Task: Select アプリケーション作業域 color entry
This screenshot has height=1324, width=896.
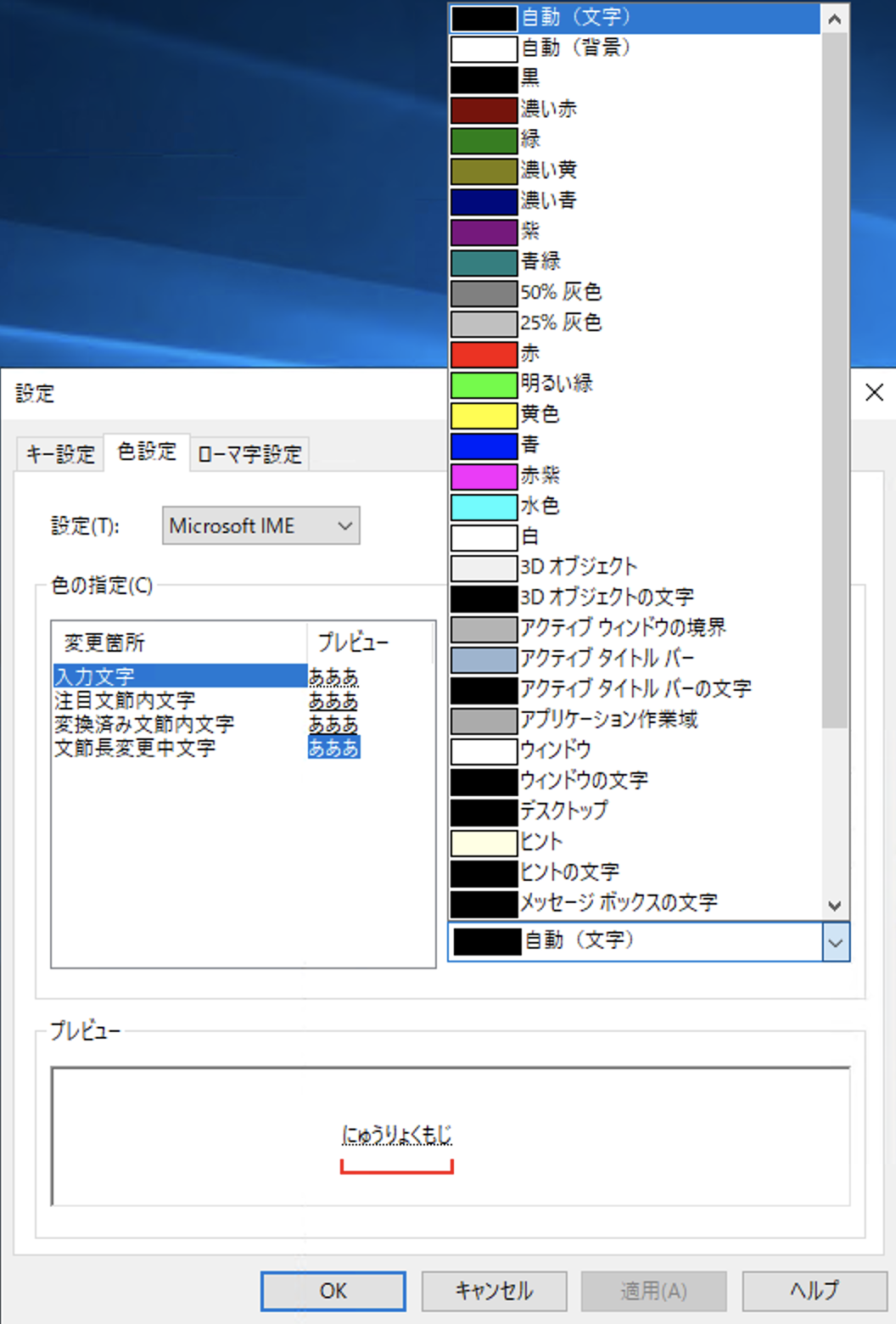Action: tap(635, 721)
